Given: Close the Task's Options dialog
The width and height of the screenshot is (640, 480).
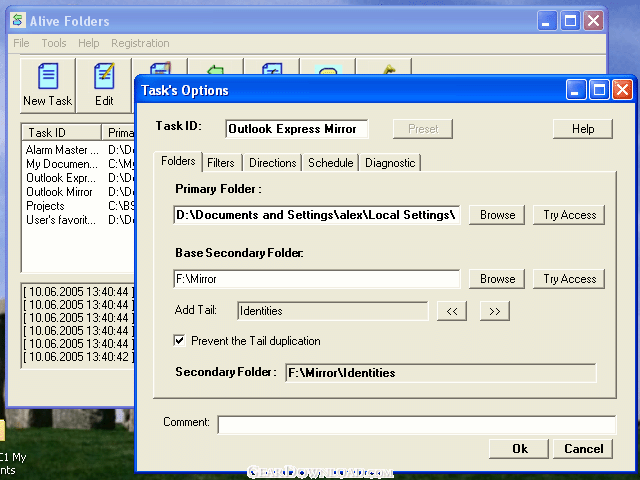Looking at the screenshot, I should click(x=622, y=90).
